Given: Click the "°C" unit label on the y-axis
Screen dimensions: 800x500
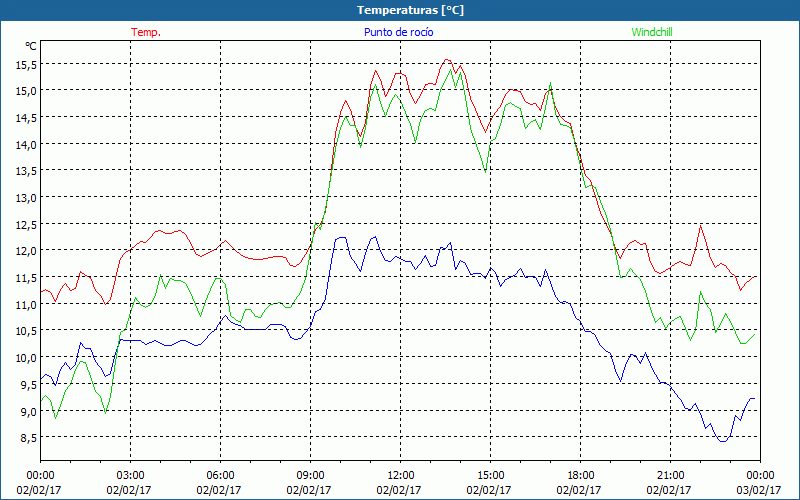Looking at the screenshot, I should pyautogui.click(x=31, y=46).
